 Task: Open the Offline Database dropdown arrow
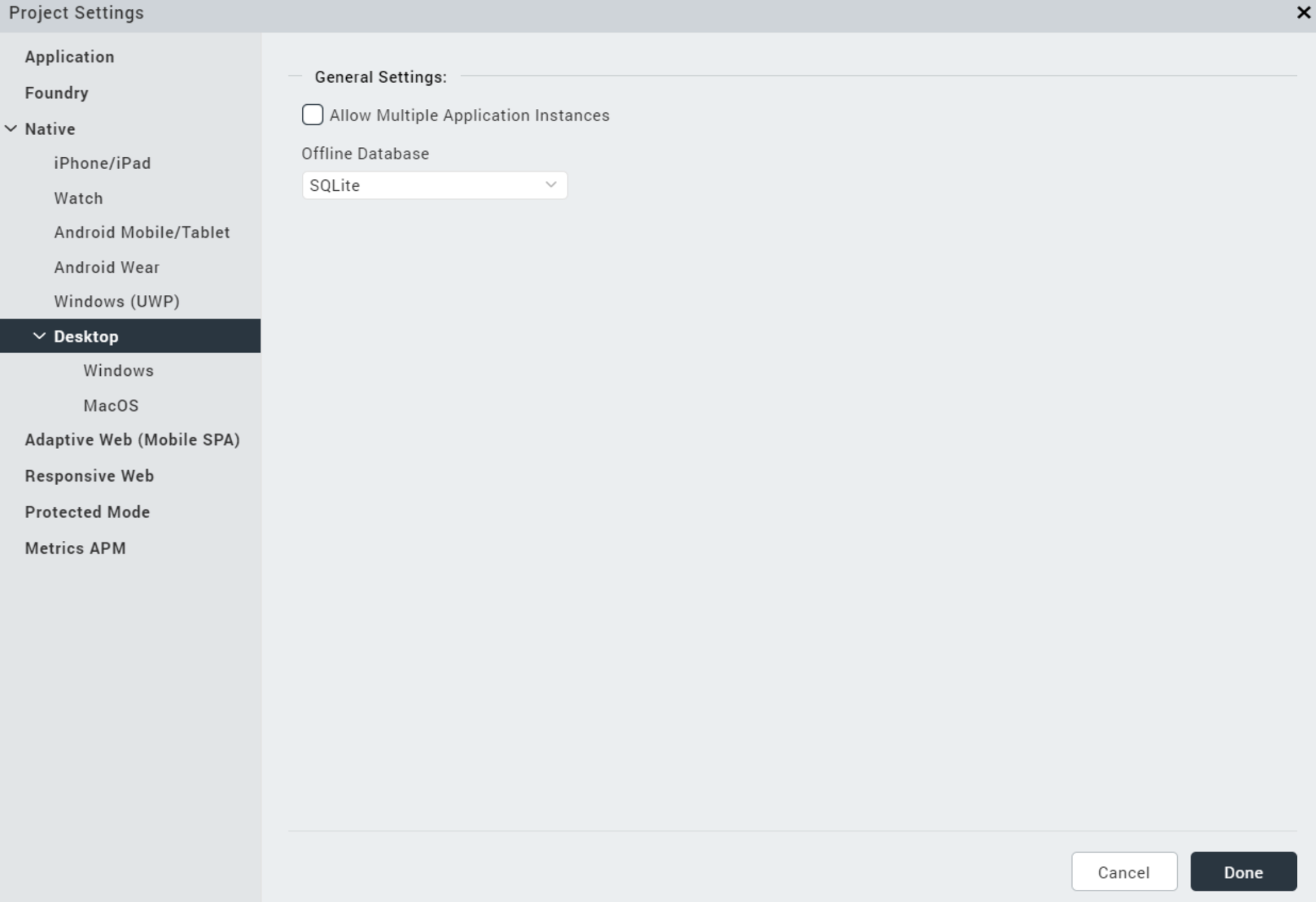tap(550, 185)
